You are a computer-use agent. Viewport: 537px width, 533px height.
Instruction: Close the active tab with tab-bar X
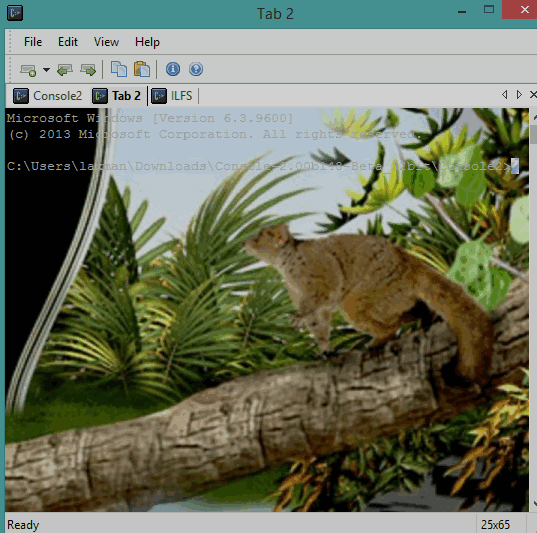point(533,94)
